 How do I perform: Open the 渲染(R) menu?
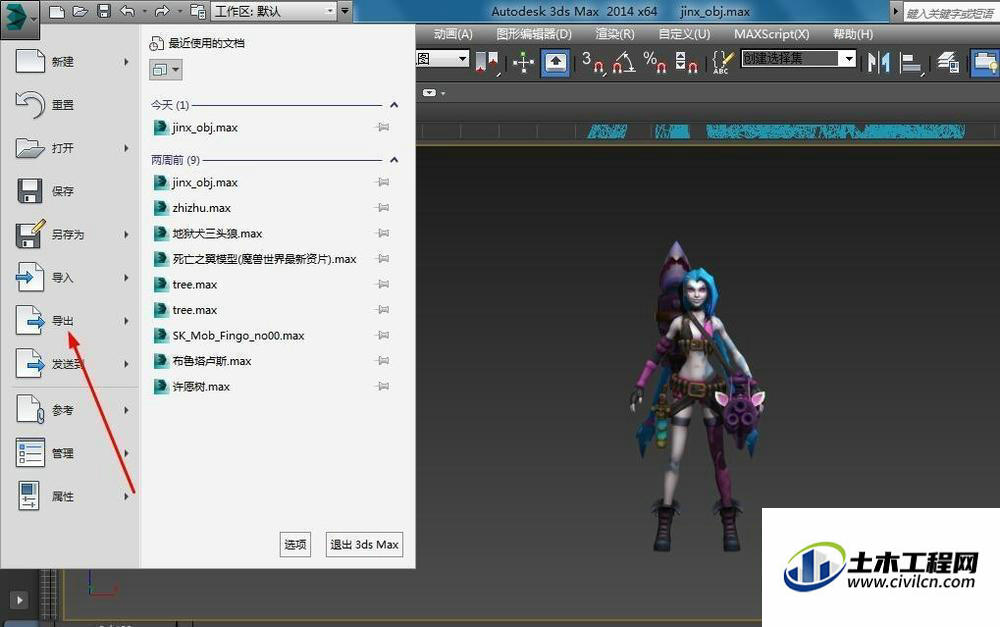pos(615,34)
